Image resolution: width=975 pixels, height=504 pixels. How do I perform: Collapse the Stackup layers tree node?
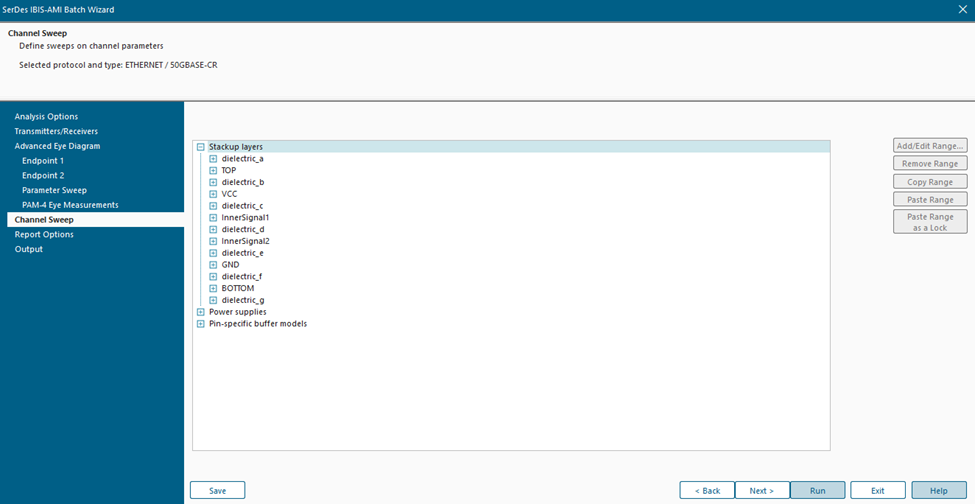pyautogui.click(x=200, y=147)
